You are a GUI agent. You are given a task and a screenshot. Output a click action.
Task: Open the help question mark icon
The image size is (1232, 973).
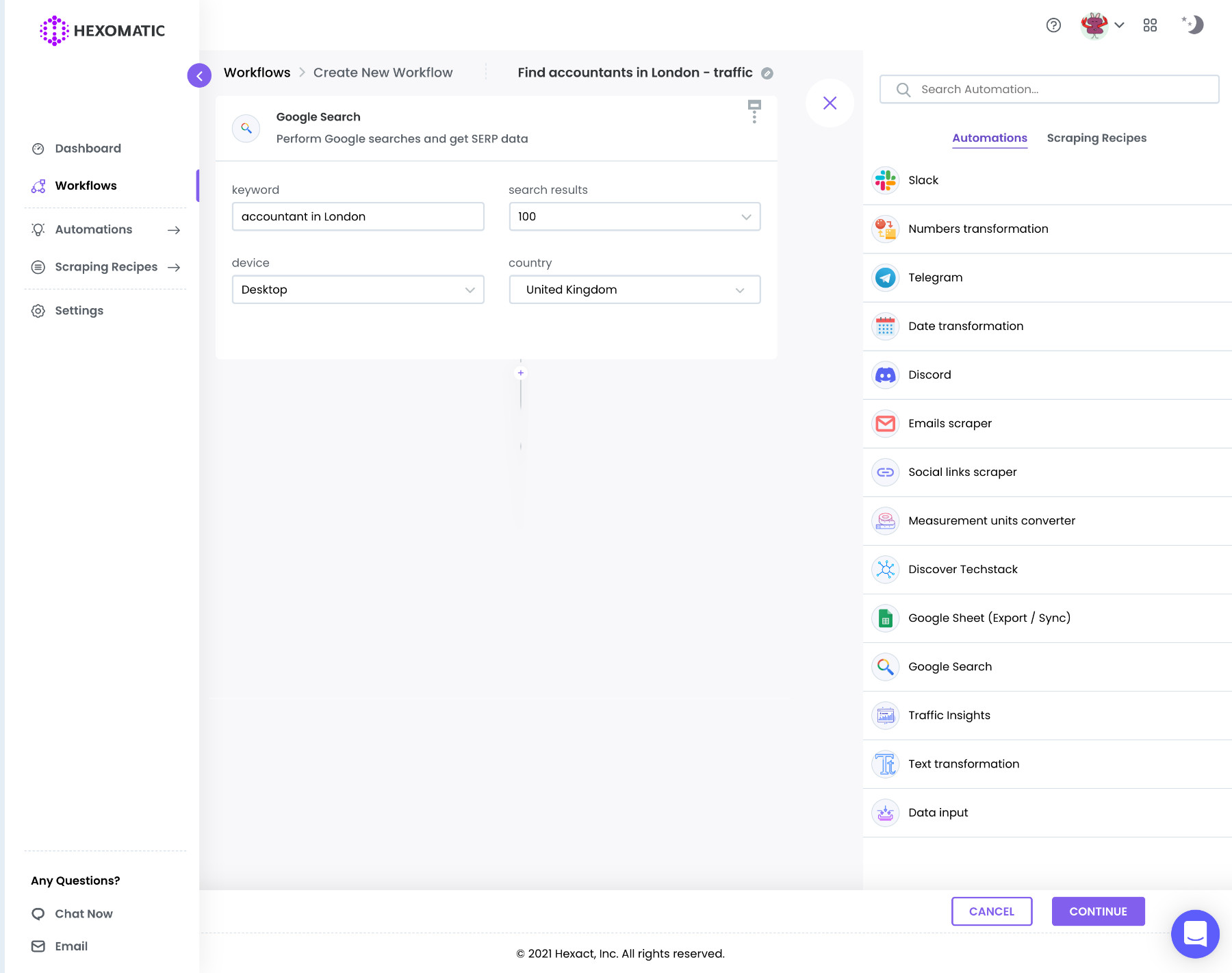tap(1053, 25)
